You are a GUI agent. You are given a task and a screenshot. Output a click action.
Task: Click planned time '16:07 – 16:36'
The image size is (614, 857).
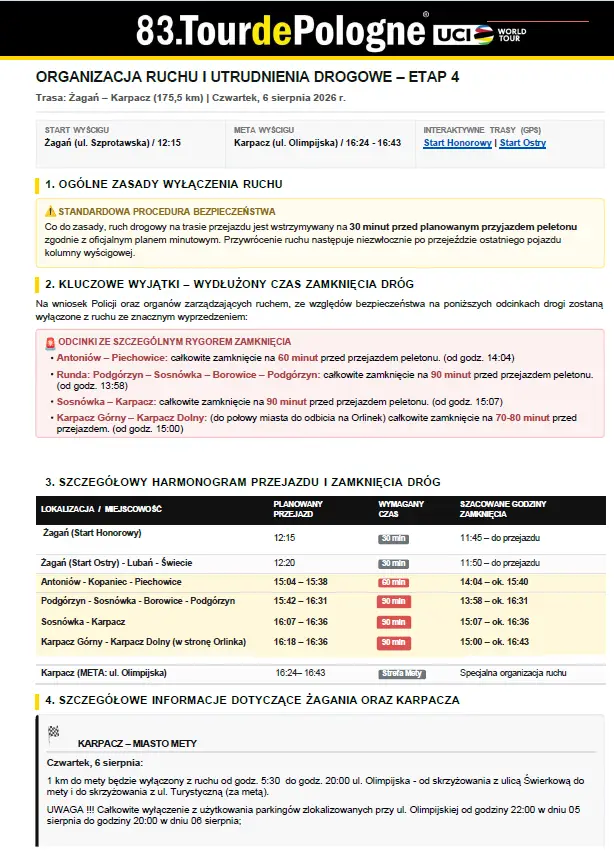pos(301,622)
